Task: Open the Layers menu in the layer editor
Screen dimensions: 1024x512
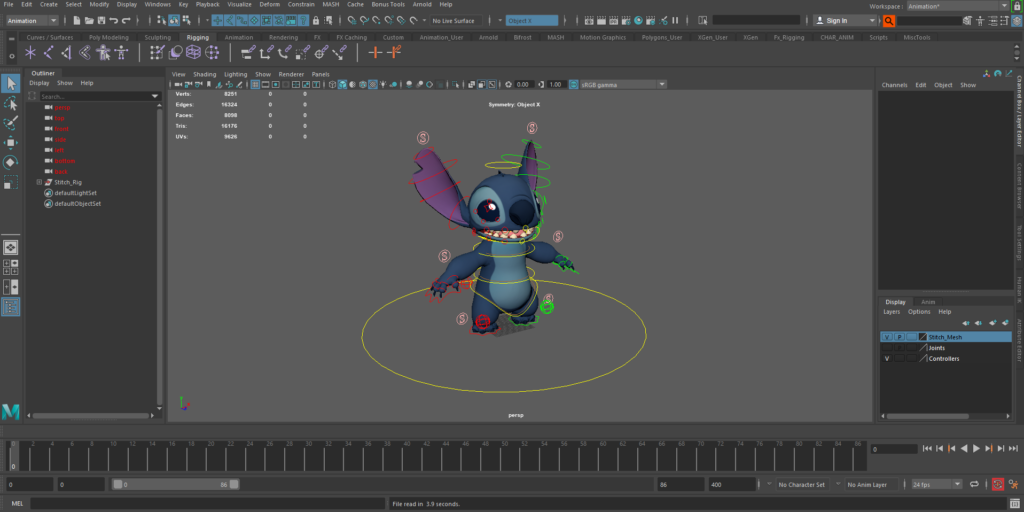Action: (891, 312)
